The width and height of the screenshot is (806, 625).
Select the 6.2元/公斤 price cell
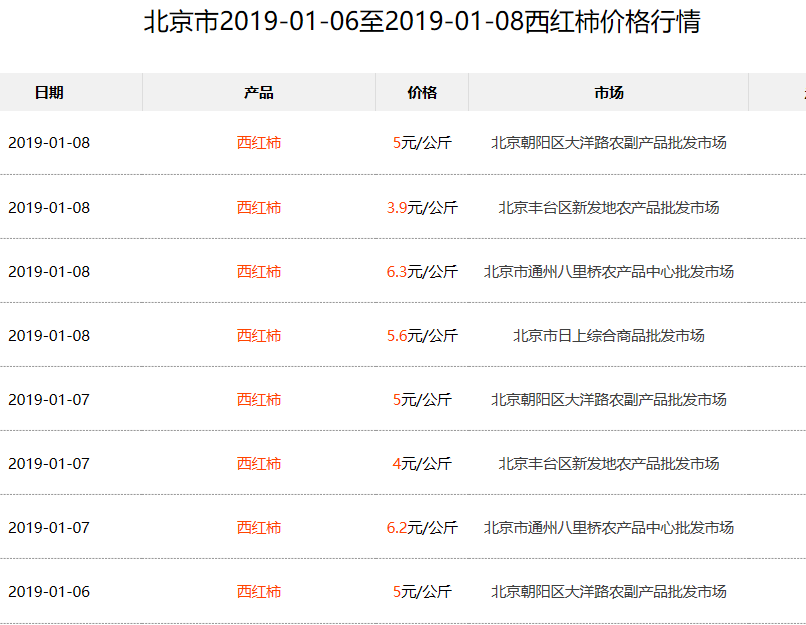(x=422, y=527)
